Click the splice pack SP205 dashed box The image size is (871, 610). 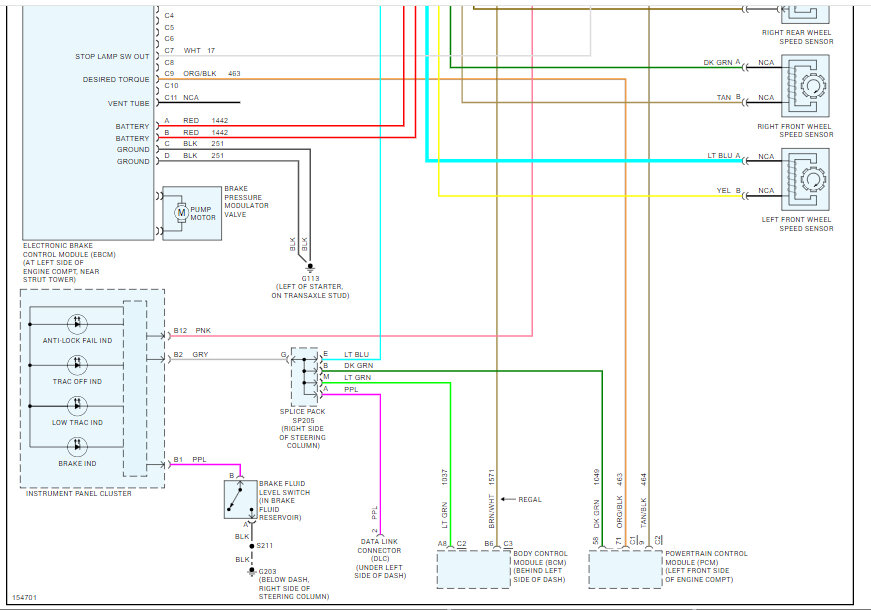[x=304, y=377]
